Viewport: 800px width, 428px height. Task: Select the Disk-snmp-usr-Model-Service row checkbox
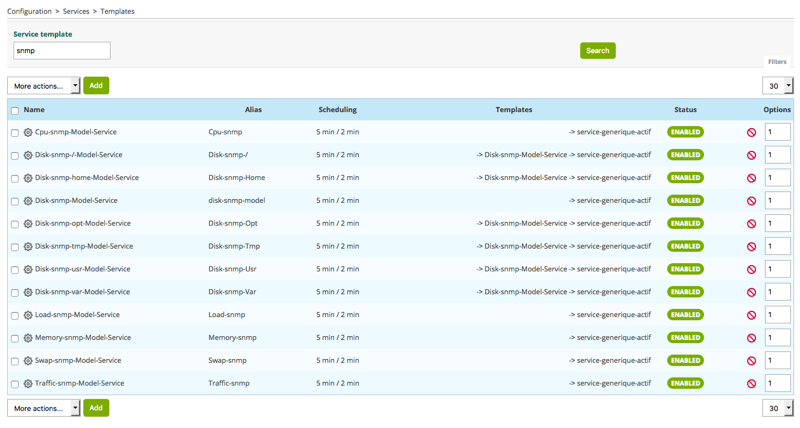[x=15, y=270]
